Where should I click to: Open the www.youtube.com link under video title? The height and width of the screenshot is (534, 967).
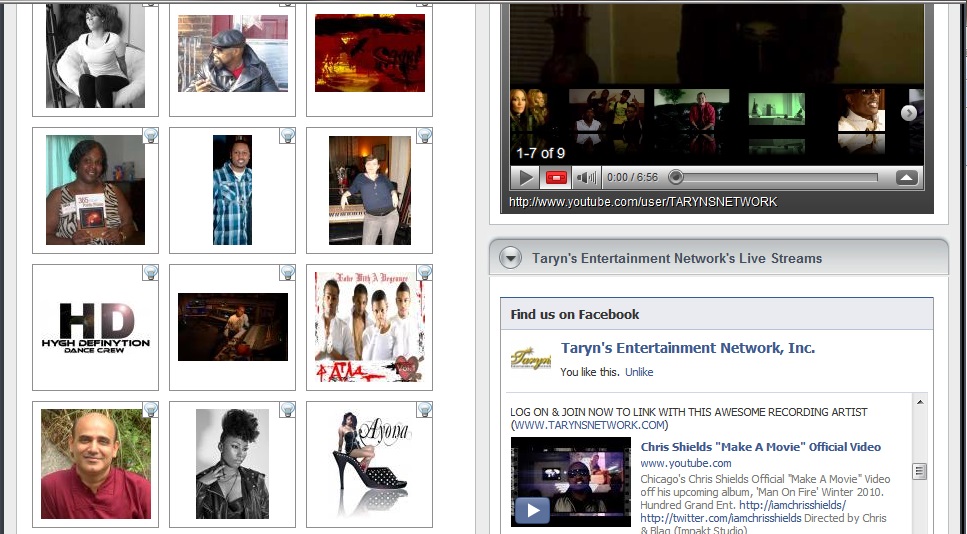pyautogui.click(x=685, y=463)
